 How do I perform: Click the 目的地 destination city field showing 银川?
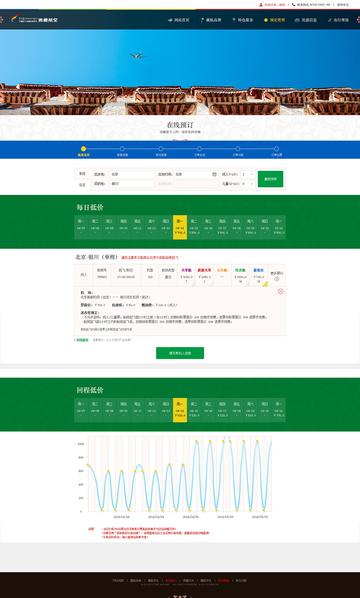(x=132, y=184)
